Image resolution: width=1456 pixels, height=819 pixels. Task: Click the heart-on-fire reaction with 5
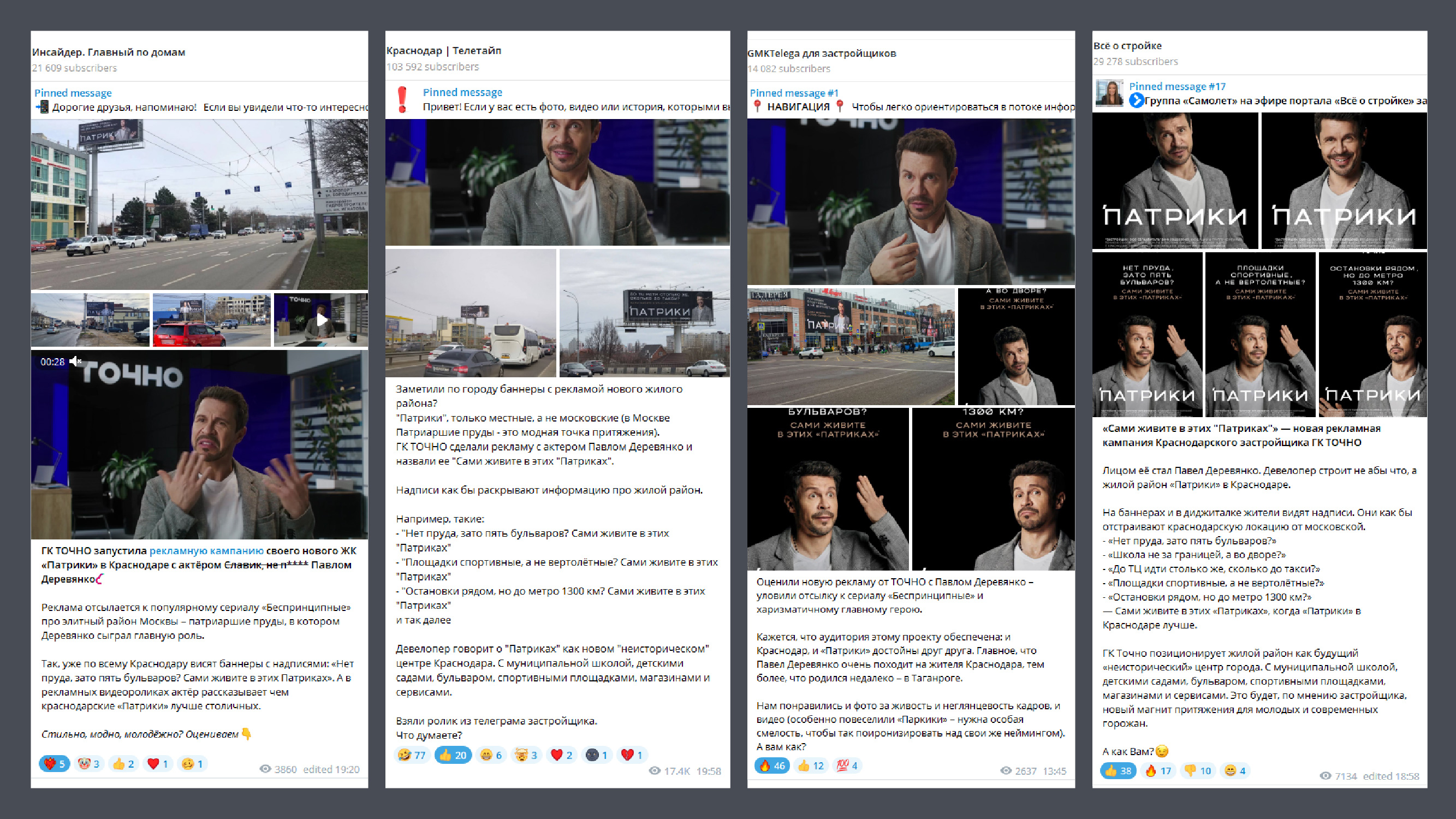pos(54,764)
